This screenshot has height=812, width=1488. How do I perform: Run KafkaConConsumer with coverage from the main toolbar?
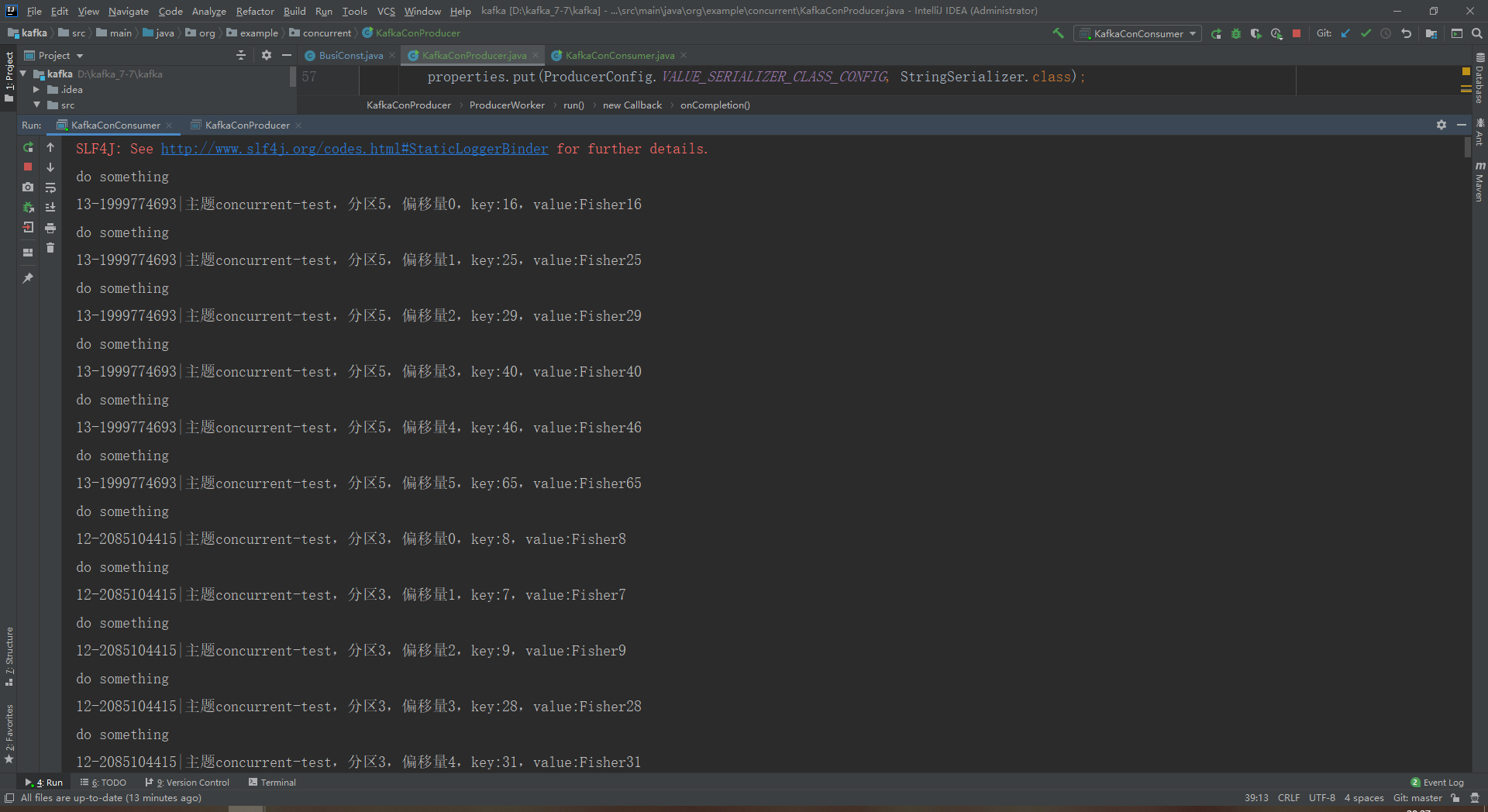[x=1256, y=33]
